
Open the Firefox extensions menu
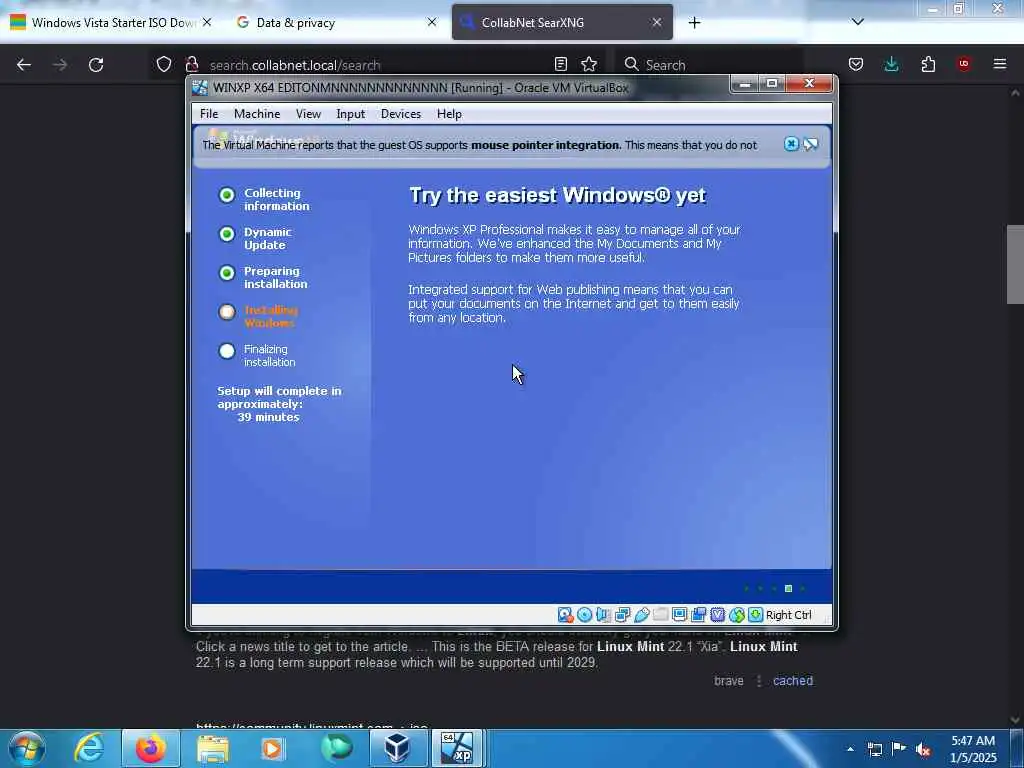coord(928,64)
